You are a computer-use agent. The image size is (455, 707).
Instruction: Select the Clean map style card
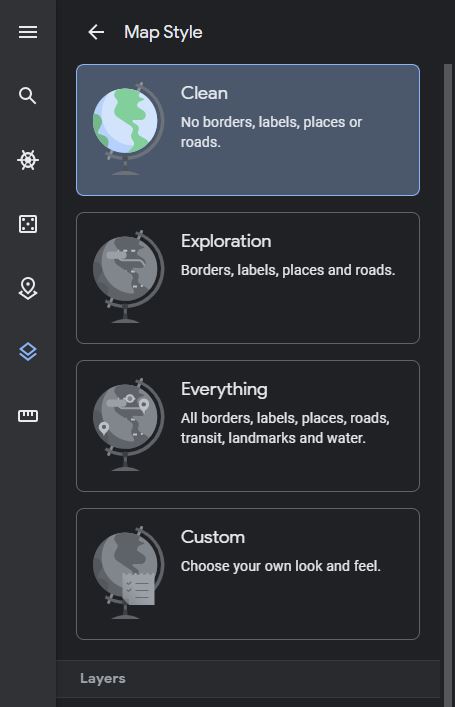click(248, 130)
